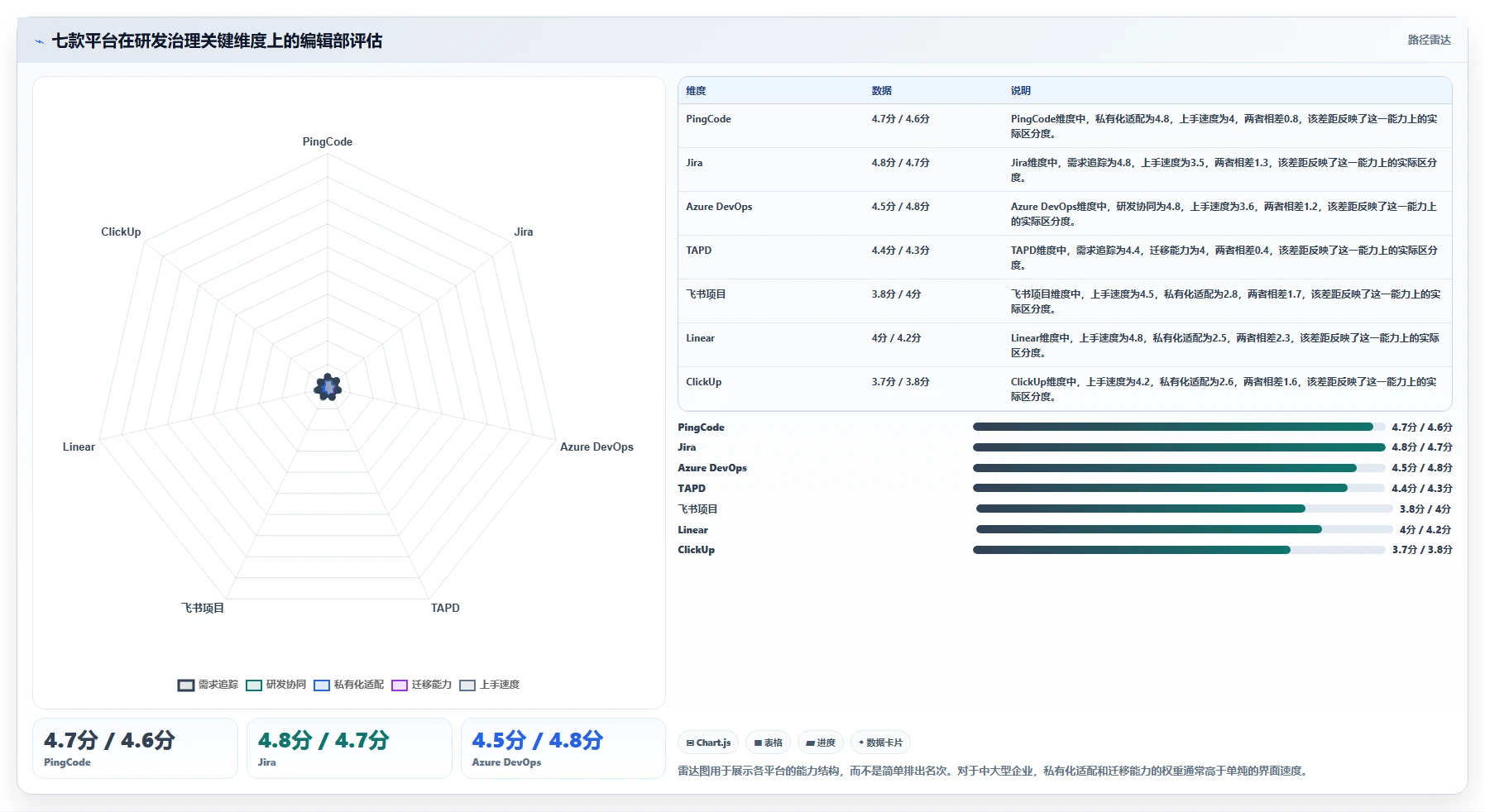Toggle the 需求追踪 legend series

(208, 685)
